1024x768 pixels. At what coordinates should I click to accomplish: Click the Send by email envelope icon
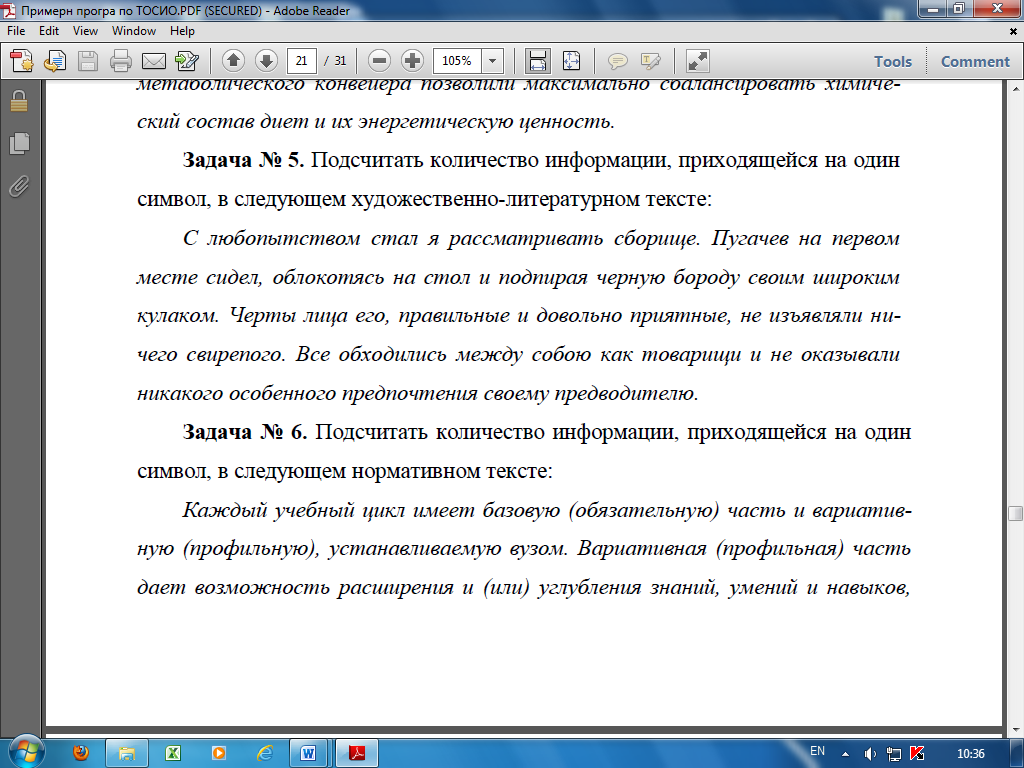(x=153, y=61)
